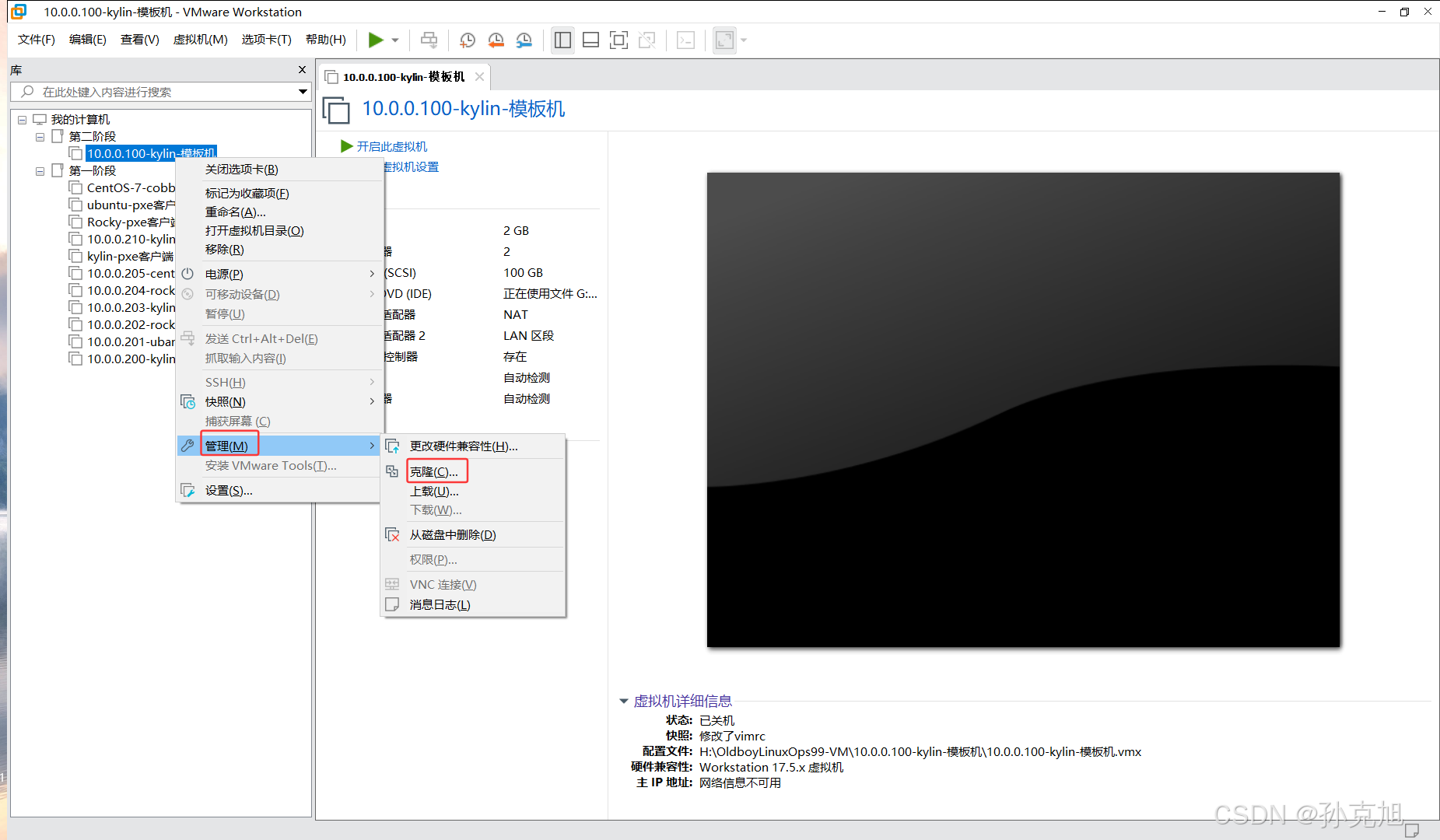Close the 10.0.0.100-kylin-模板机 tab
Screen dimensions: 1440x840
click(479, 76)
